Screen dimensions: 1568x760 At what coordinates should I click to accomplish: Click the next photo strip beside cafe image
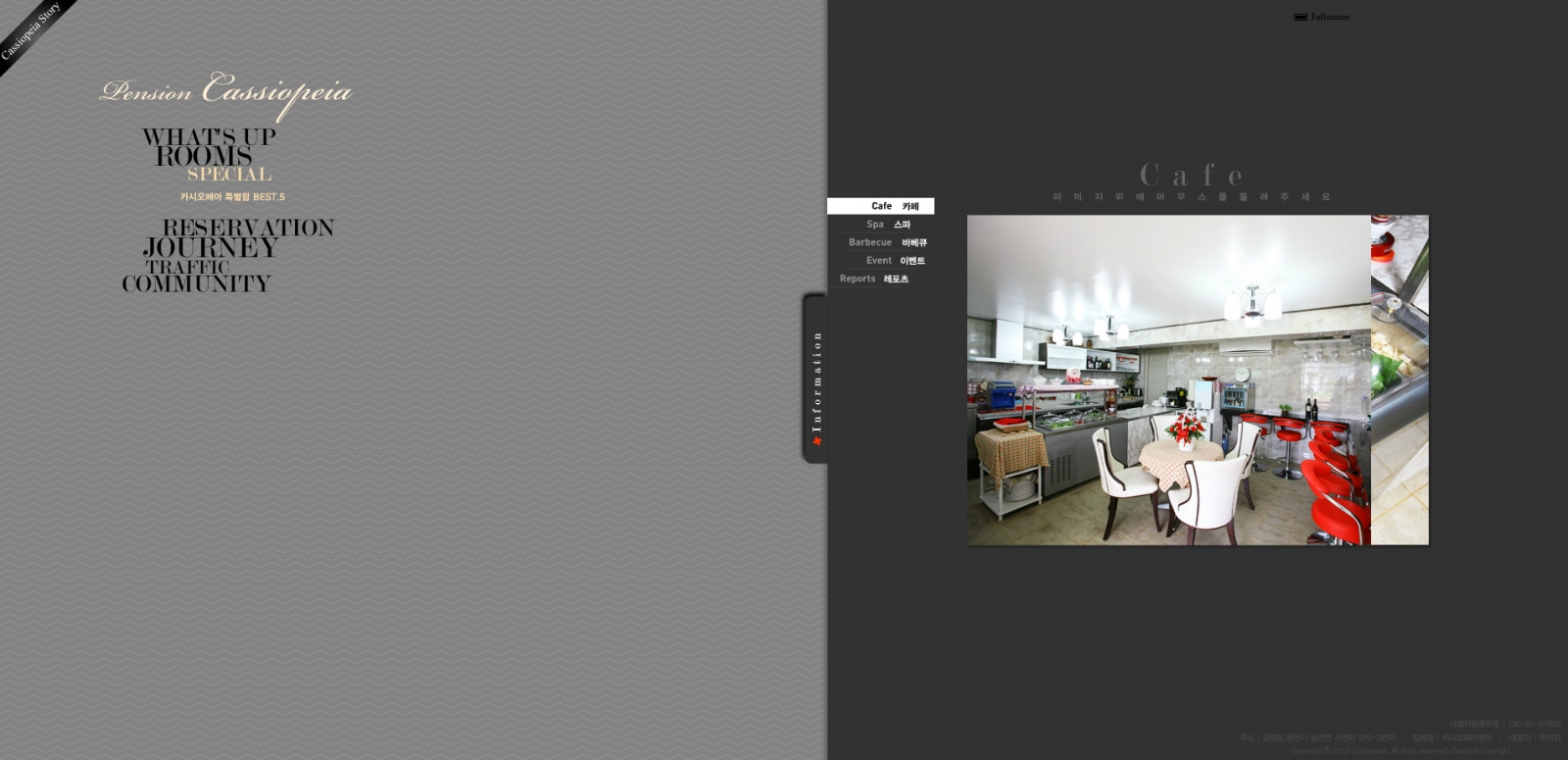tap(1399, 380)
